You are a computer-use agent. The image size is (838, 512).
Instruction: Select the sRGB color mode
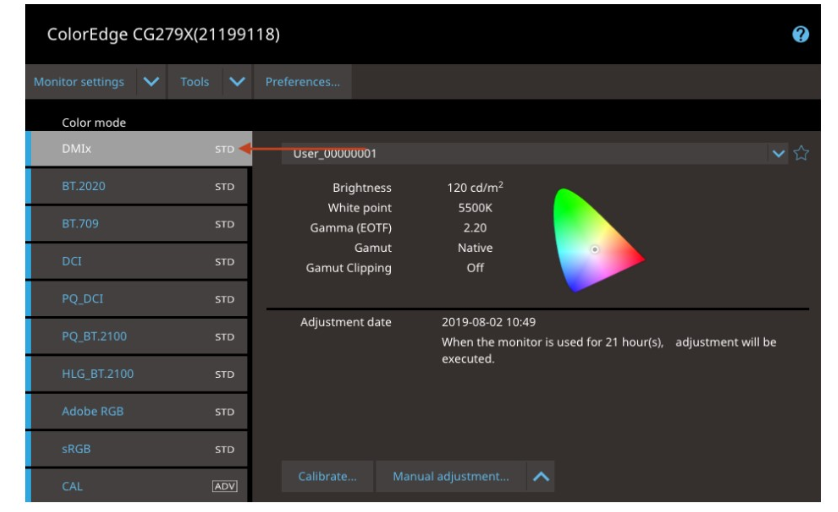[137, 449]
